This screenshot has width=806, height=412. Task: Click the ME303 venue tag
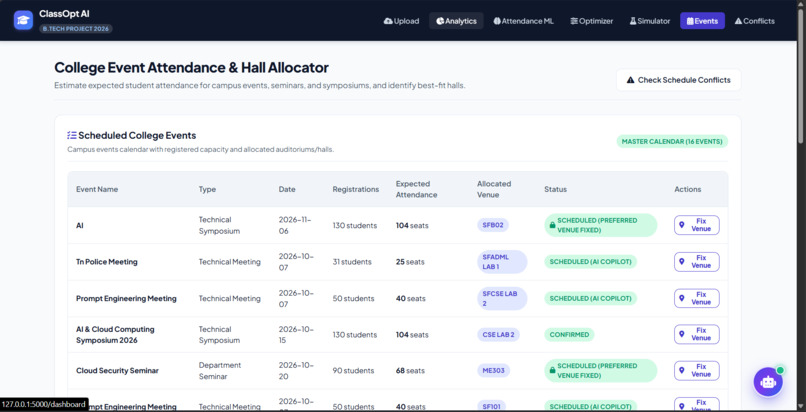(x=493, y=371)
